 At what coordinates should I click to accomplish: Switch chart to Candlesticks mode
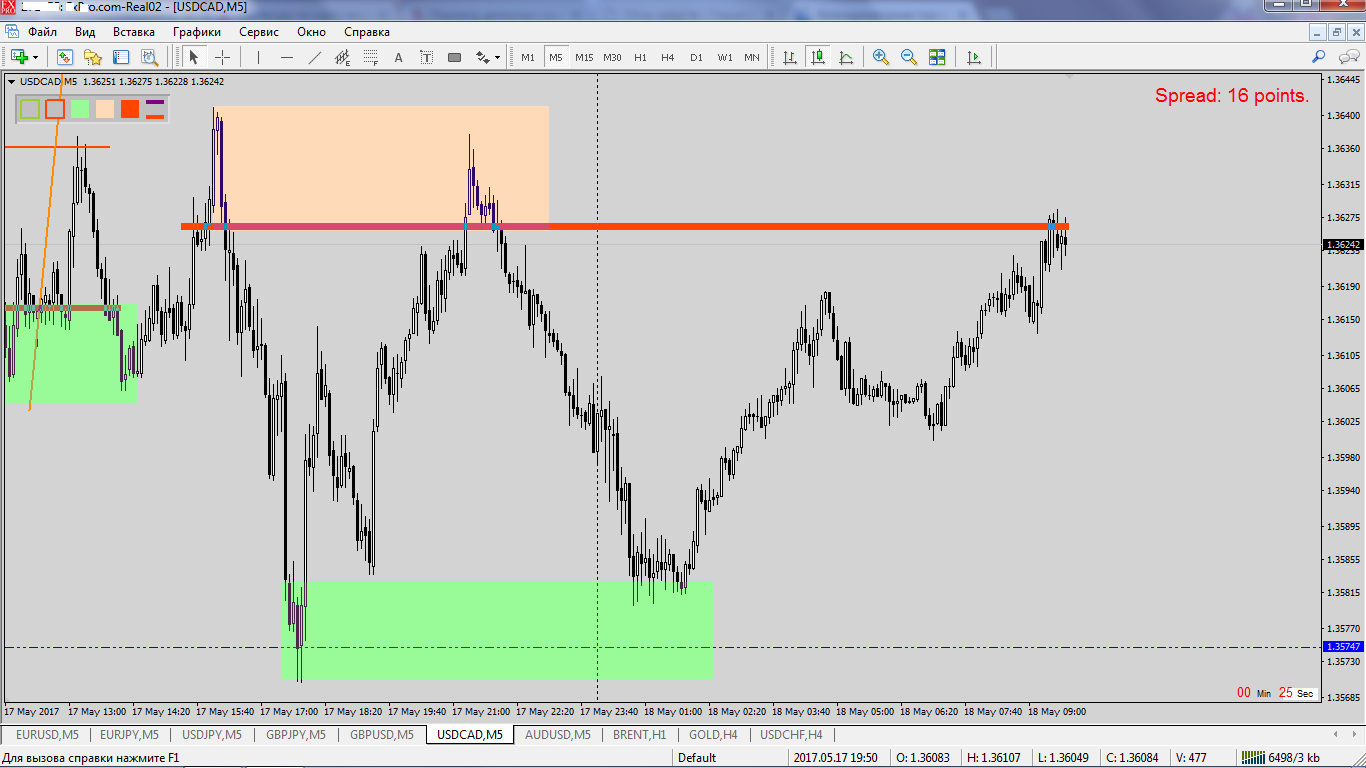(x=818, y=57)
